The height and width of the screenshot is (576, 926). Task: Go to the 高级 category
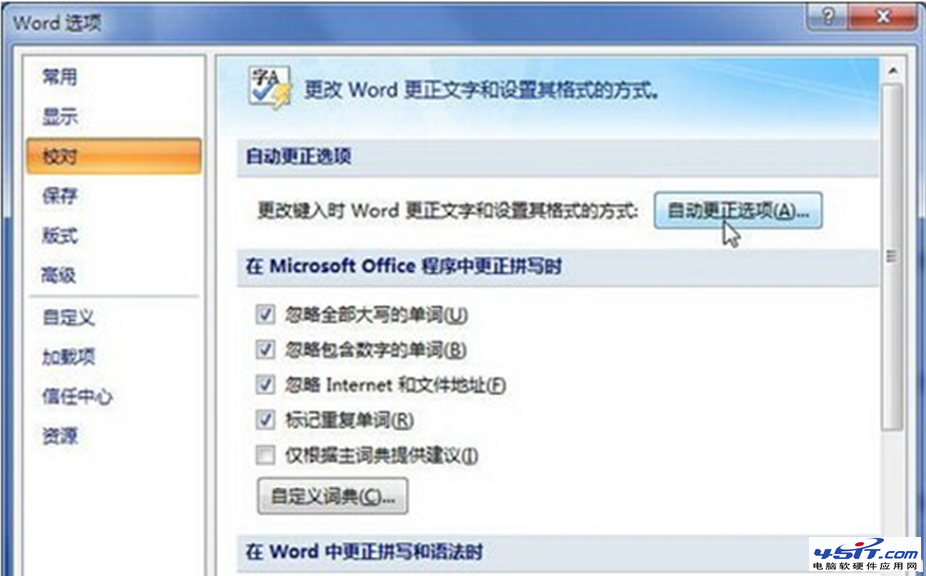pyautogui.click(x=58, y=275)
